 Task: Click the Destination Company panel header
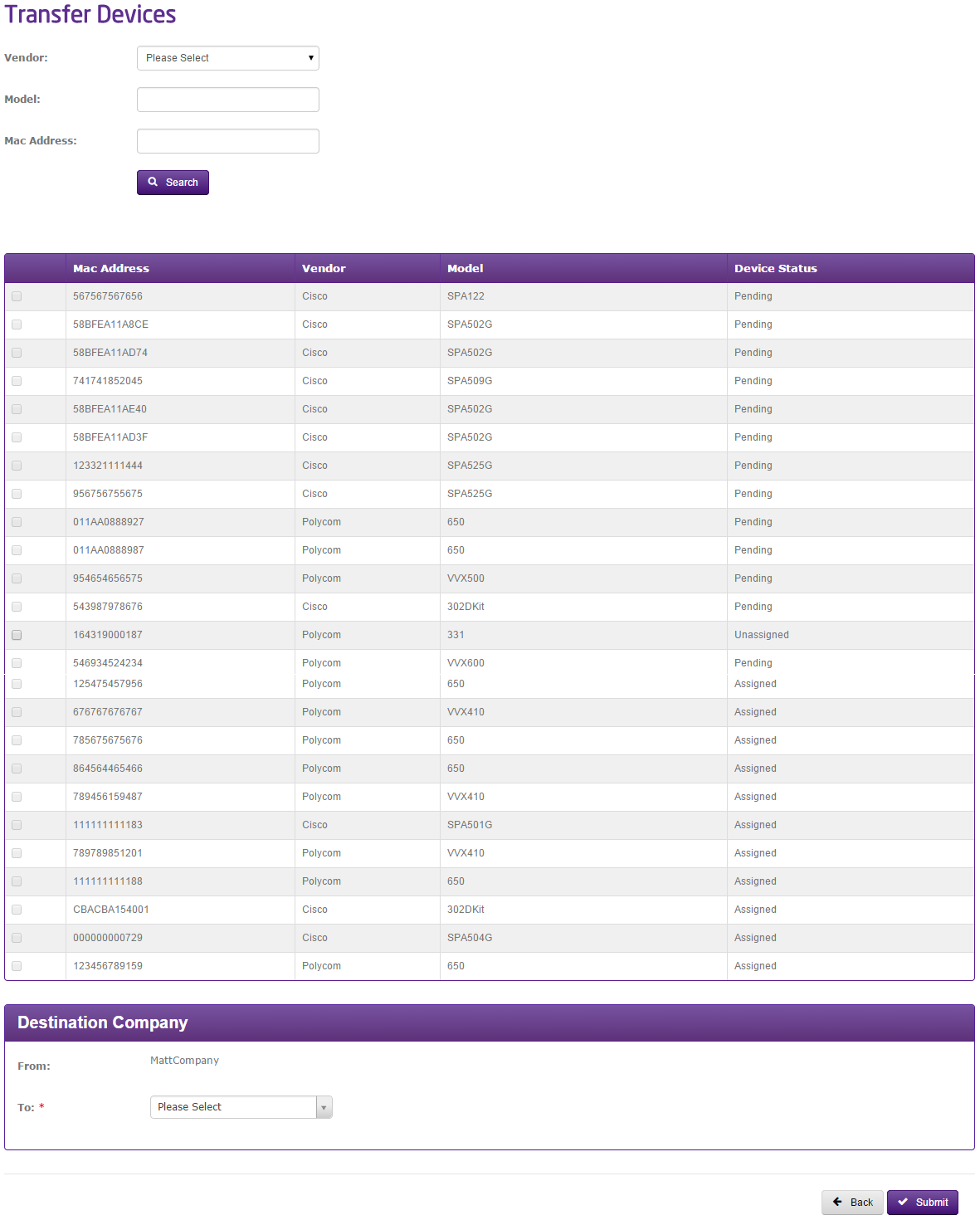pos(490,1023)
